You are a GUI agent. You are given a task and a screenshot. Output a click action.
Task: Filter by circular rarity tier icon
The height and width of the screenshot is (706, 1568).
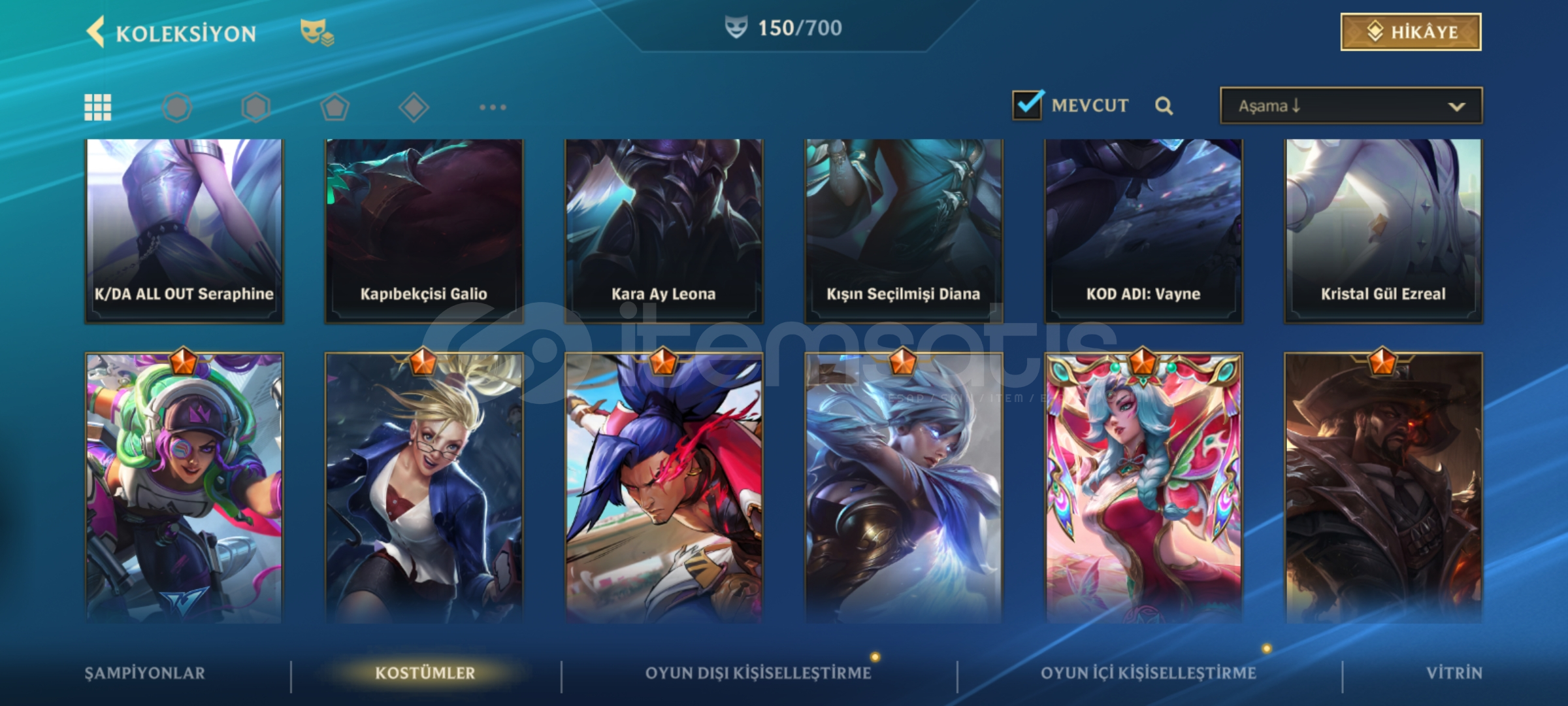[x=177, y=107]
